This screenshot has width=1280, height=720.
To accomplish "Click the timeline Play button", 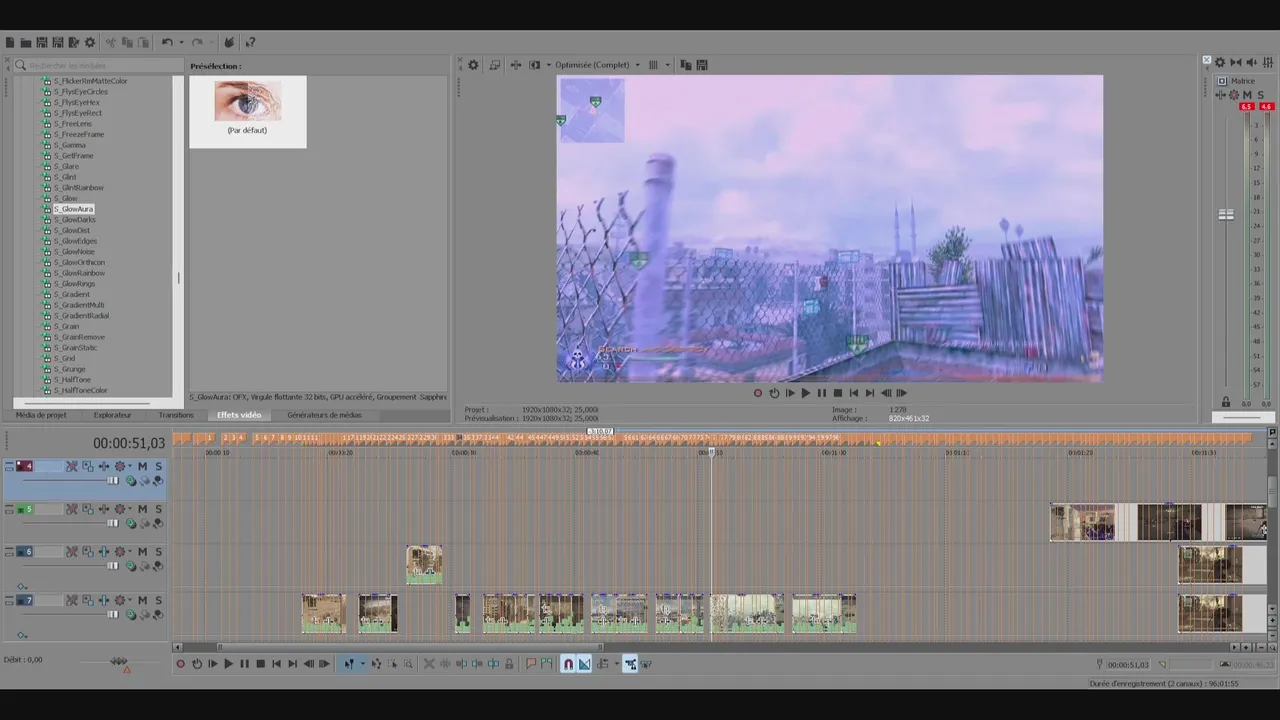I will click(x=228, y=664).
